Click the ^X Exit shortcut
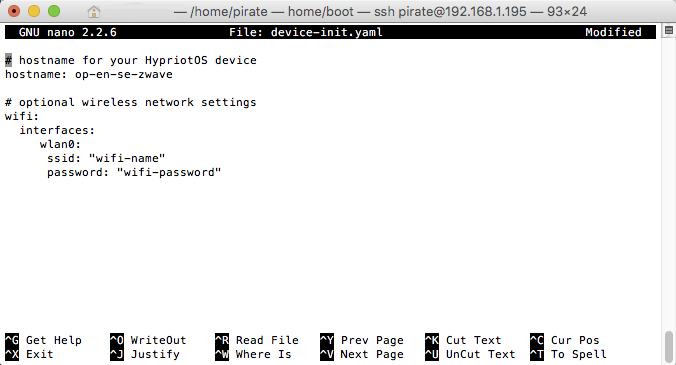This screenshot has height=365, width=676. [29, 354]
